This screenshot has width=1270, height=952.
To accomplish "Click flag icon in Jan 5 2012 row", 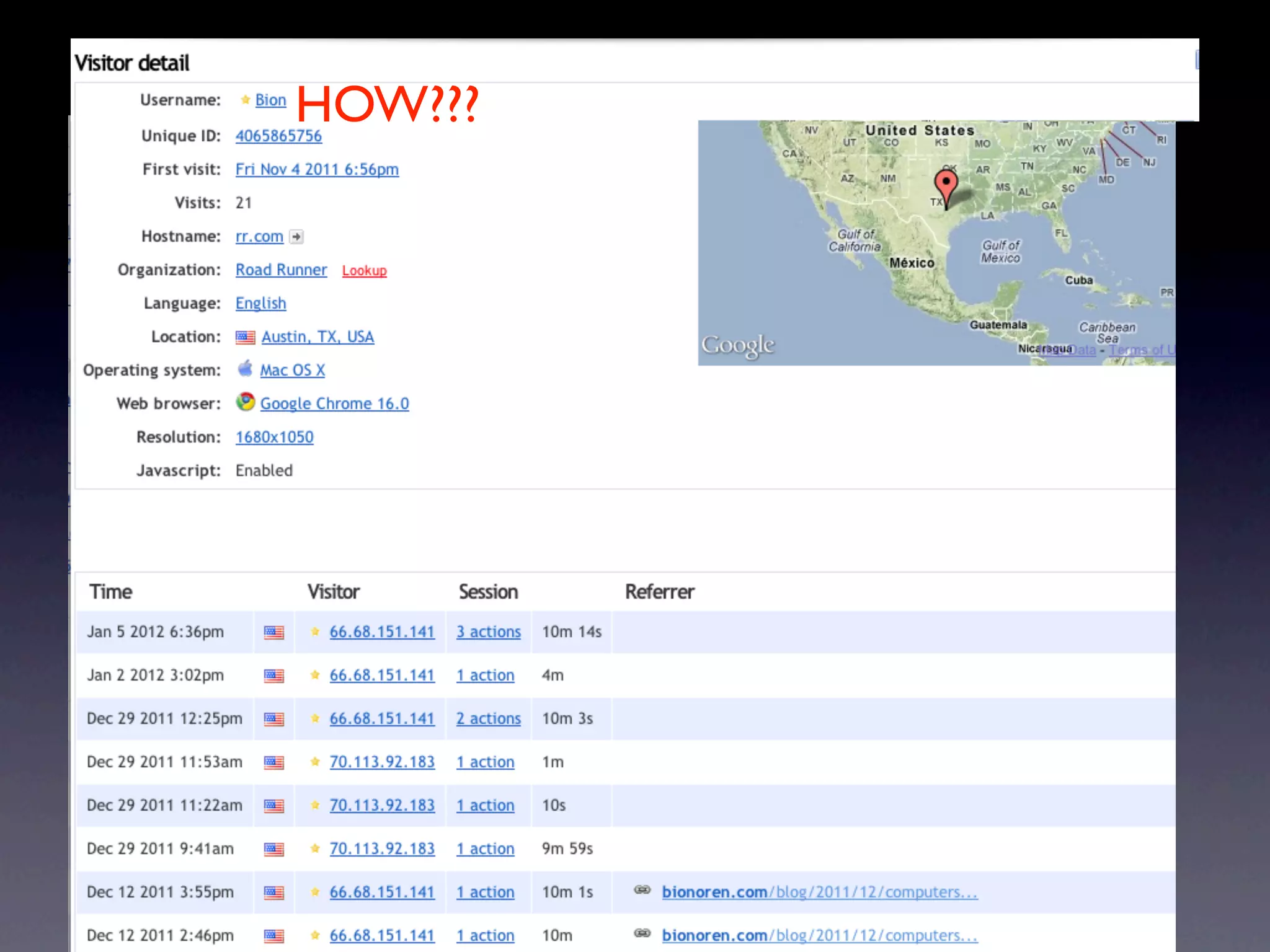I will pos(274,632).
